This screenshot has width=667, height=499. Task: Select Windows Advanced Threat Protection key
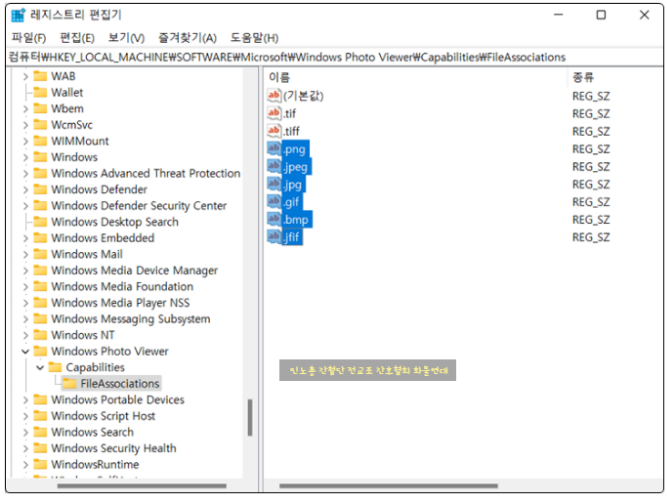(145, 174)
